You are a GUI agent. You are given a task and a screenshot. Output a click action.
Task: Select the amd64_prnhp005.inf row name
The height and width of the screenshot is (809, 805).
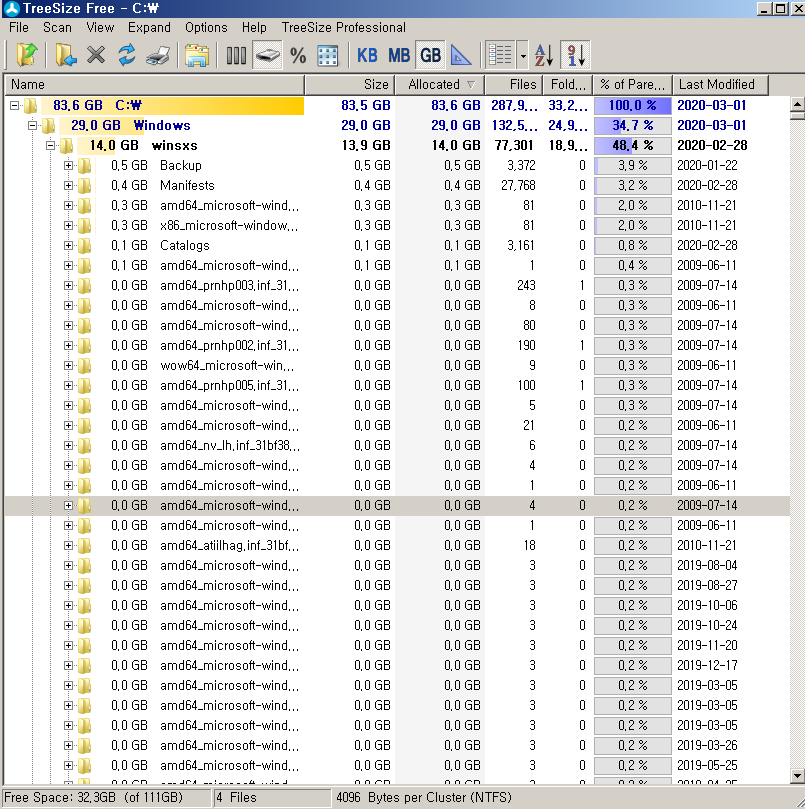click(x=230, y=385)
